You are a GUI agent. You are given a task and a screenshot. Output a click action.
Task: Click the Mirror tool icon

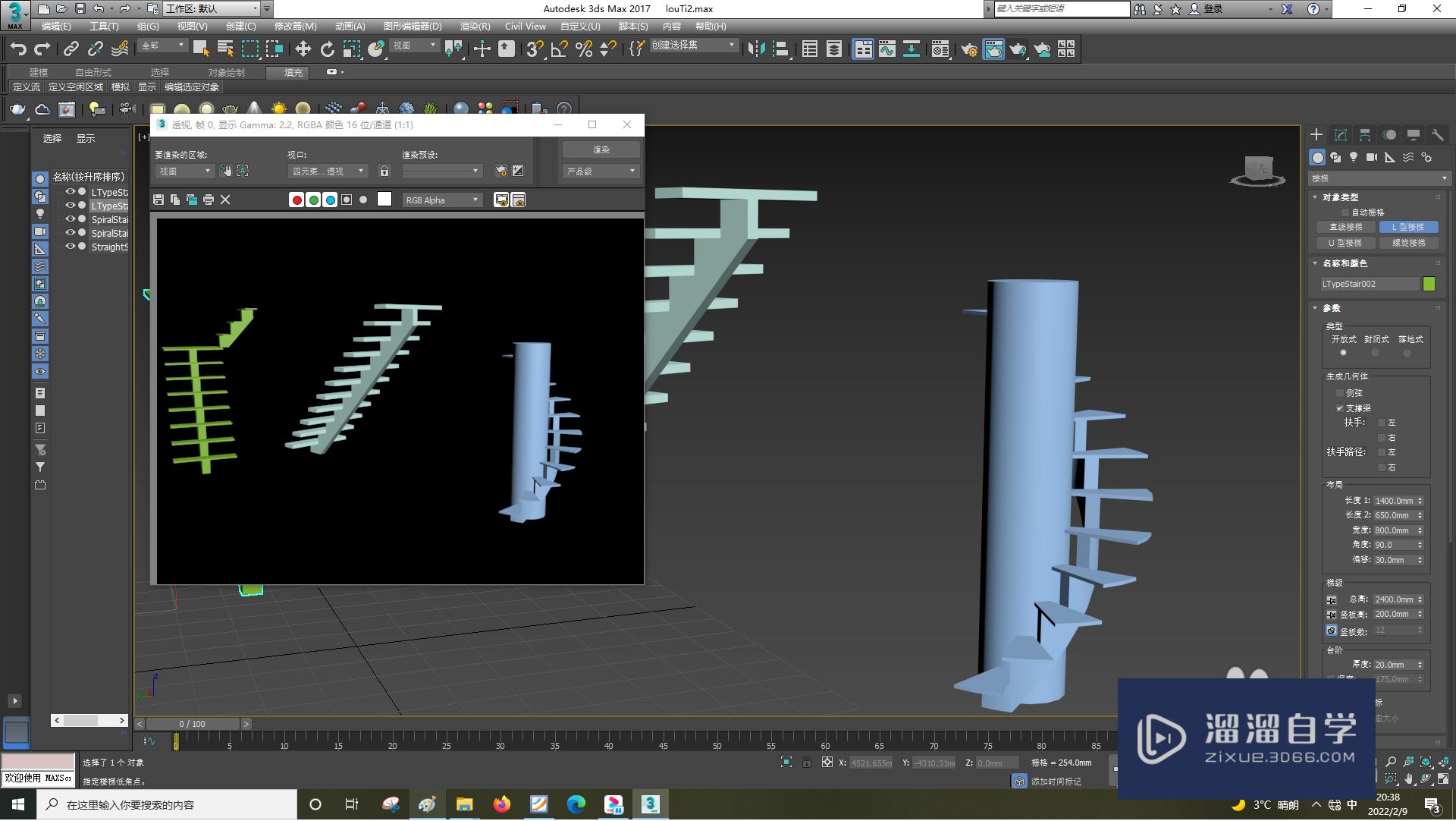(x=756, y=49)
